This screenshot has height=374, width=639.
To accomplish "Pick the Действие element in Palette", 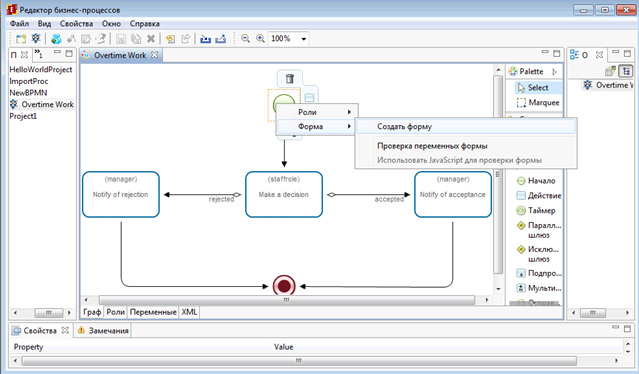I will pos(539,196).
